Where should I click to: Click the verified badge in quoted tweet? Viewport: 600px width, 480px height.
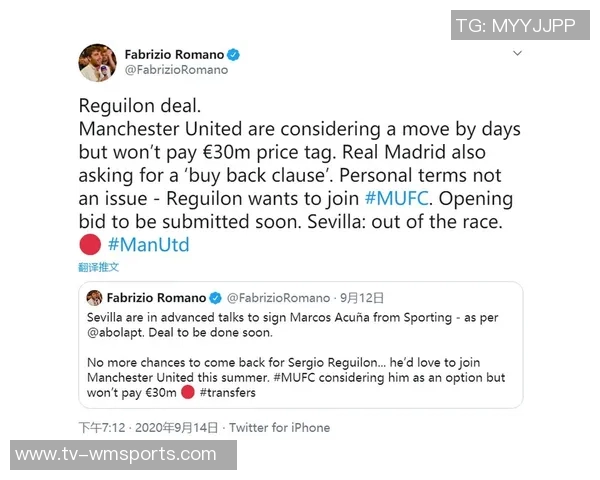point(215,298)
